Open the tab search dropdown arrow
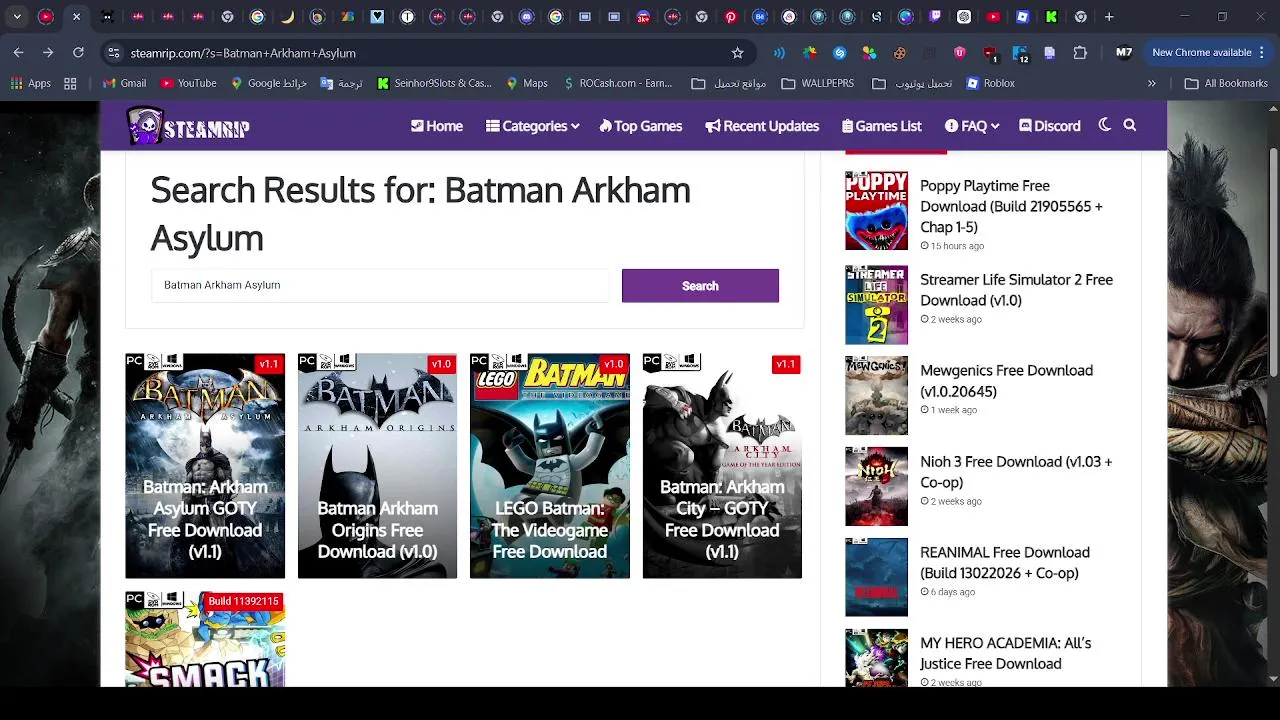Image resolution: width=1280 pixels, height=720 pixels. [17, 17]
